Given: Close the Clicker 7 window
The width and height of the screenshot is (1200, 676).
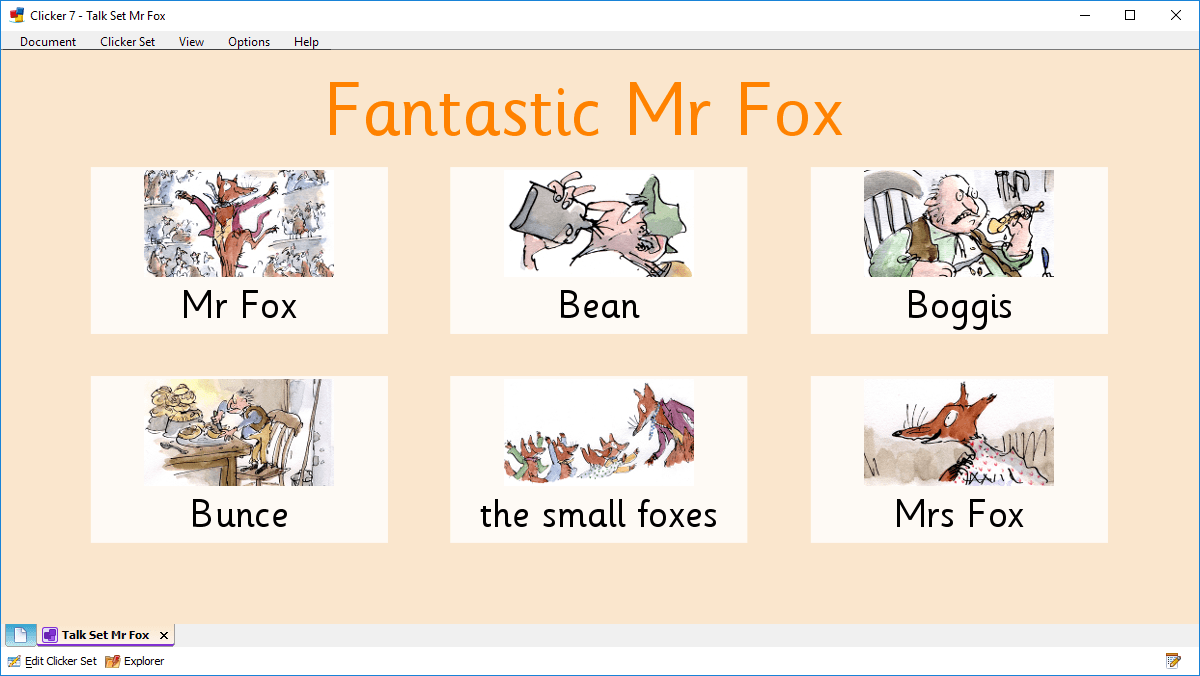Looking at the screenshot, I should [1176, 15].
